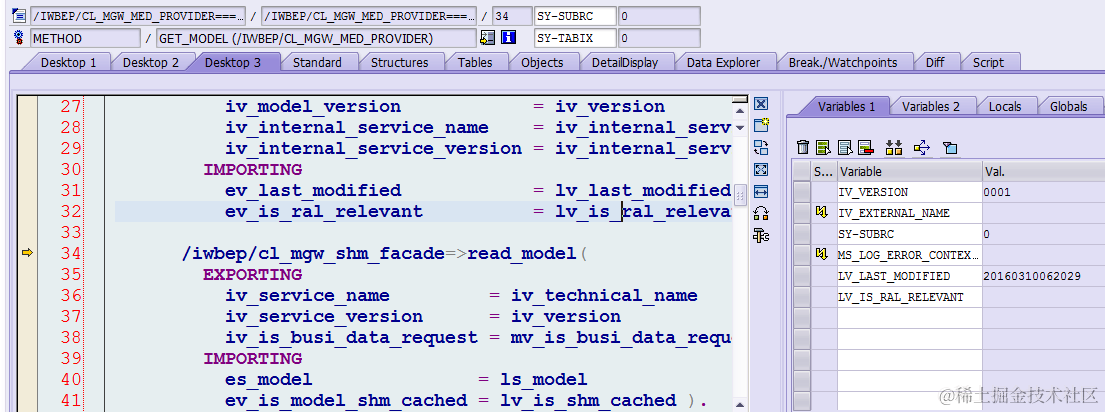The image size is (1105, 412).
Task: Open the DetailDisplay tab
Action: pyautogui.click(x=624, y=63)
